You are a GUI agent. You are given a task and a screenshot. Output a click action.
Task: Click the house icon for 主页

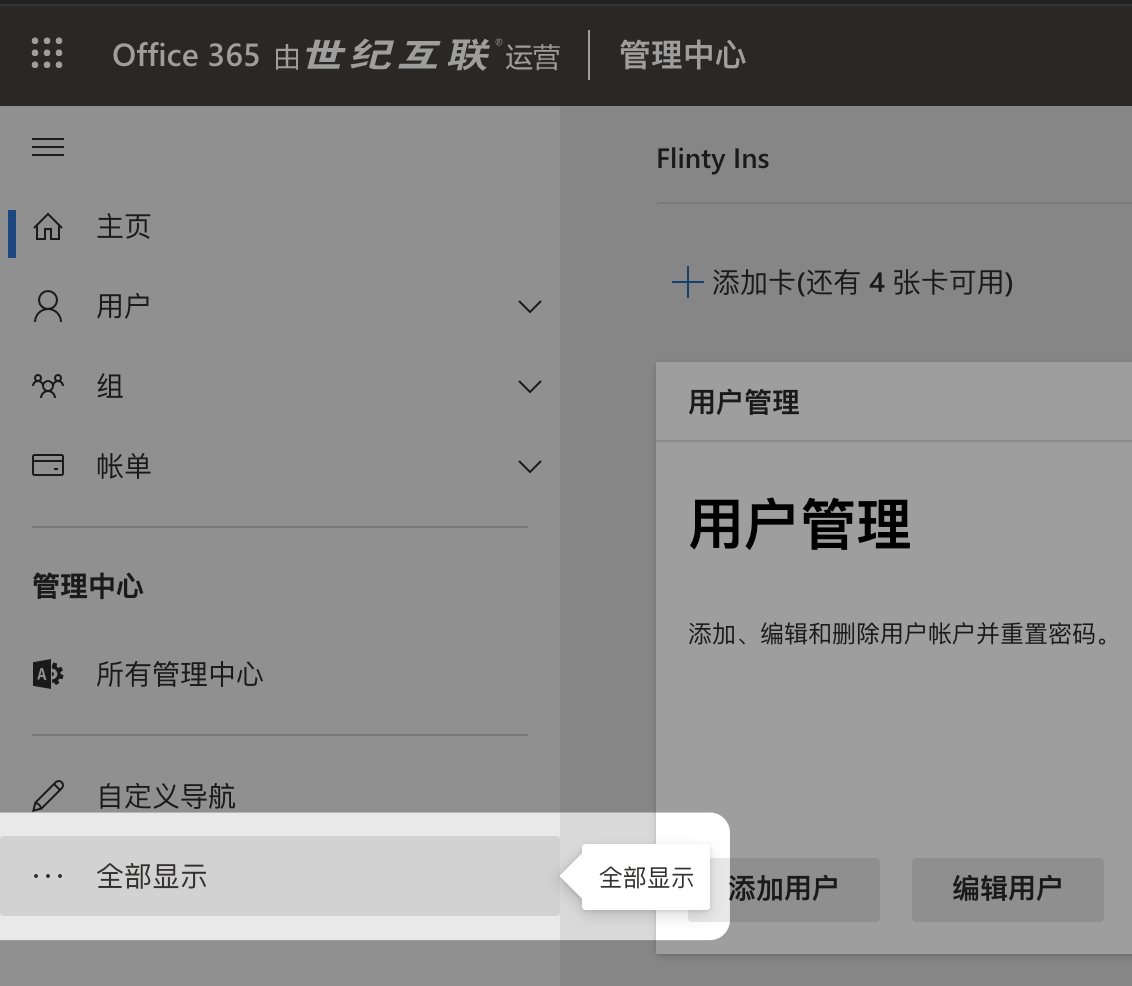[48, 227]
